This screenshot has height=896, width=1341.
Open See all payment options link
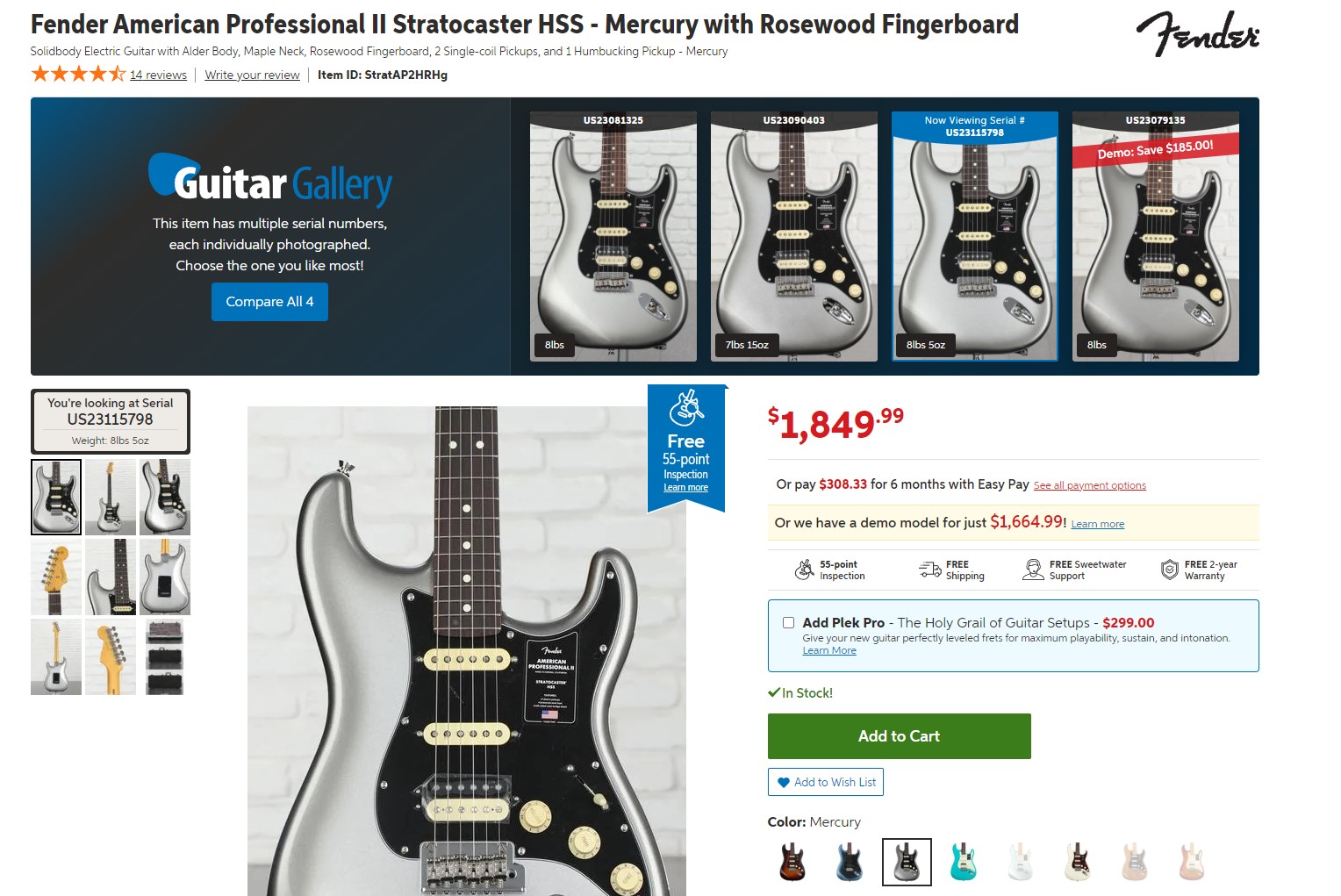1089,485
